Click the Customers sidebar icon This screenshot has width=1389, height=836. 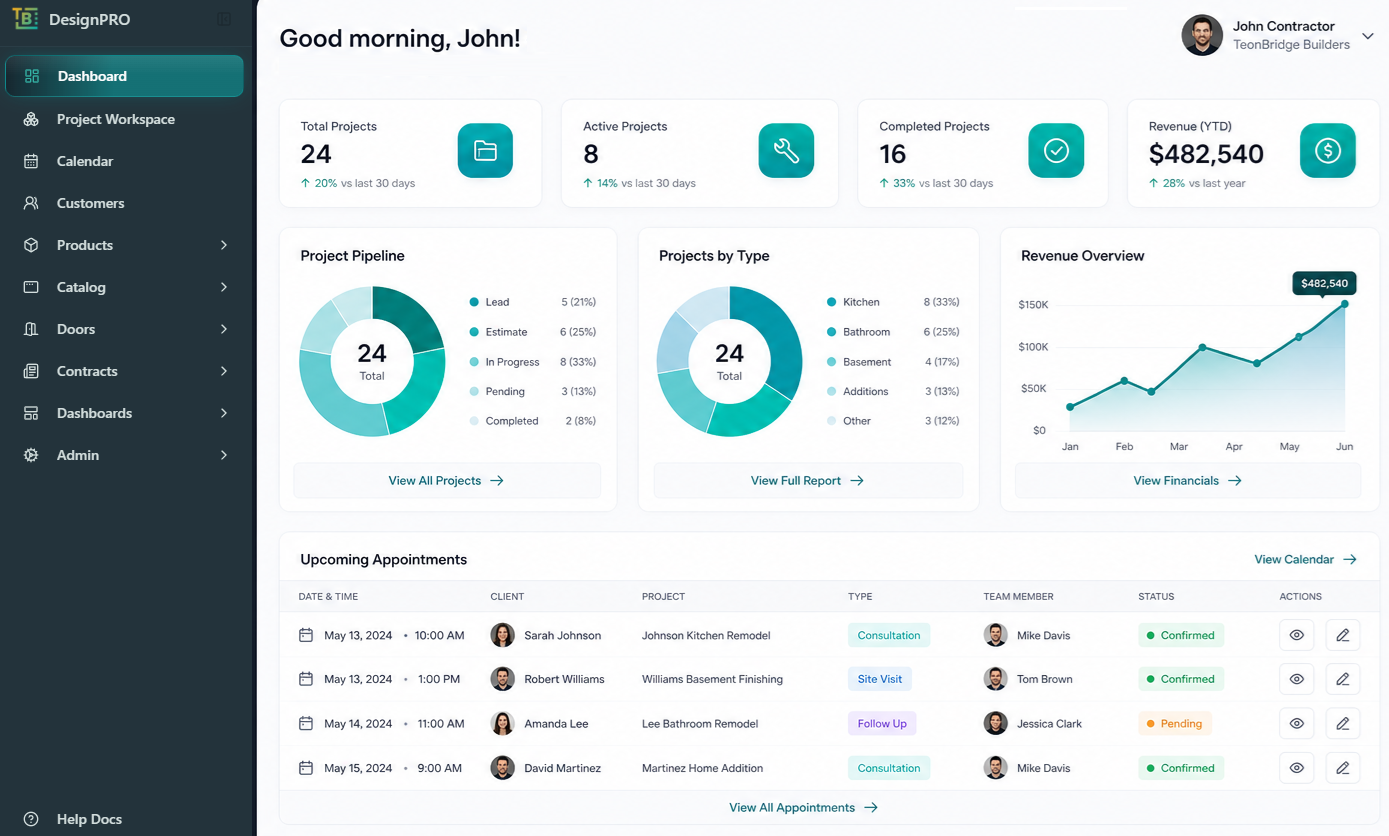click(31, 203)
